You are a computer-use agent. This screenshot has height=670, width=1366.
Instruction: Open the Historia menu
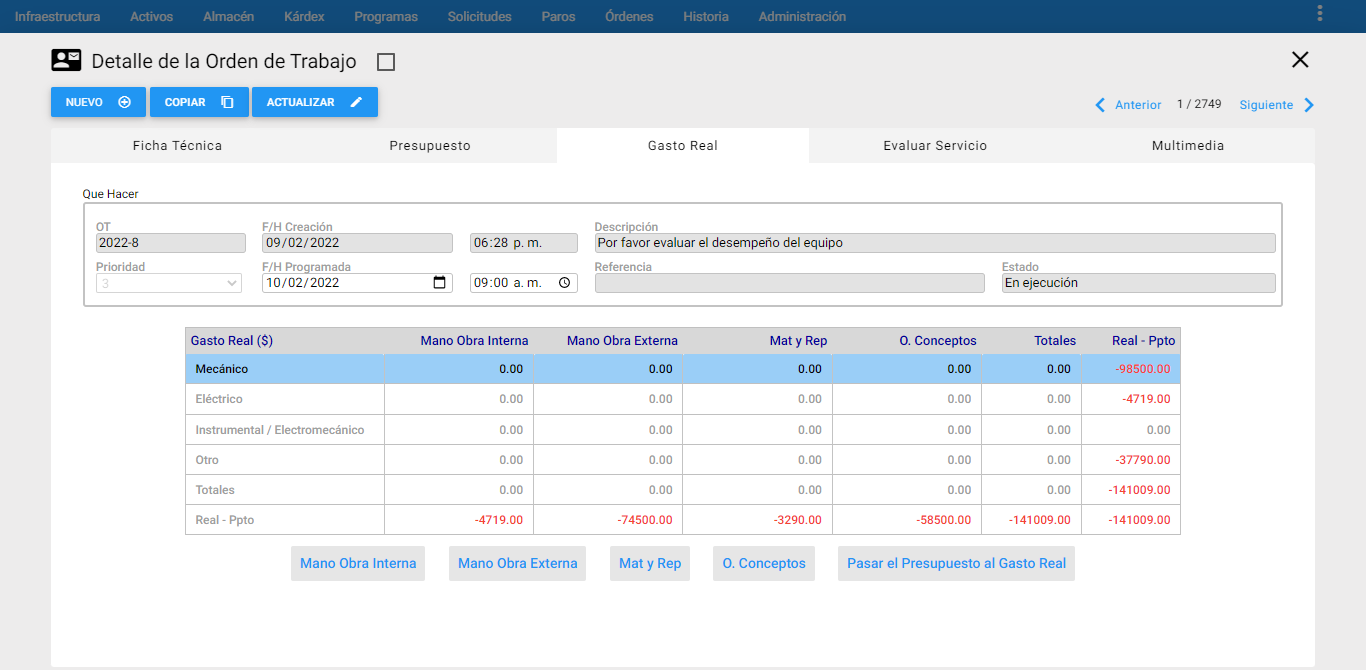point(706,16)
